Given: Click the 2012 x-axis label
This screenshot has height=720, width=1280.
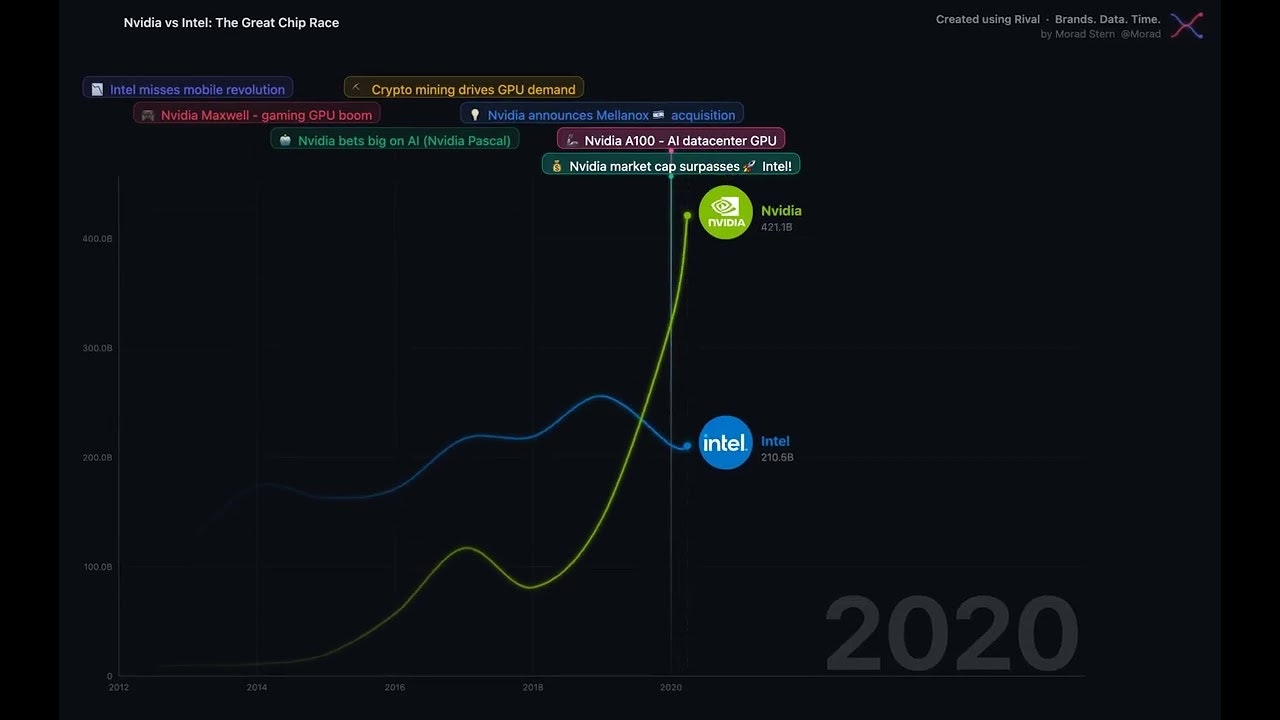Looking at the screenshot, I should pyautogui.click(x=119, y=688).
